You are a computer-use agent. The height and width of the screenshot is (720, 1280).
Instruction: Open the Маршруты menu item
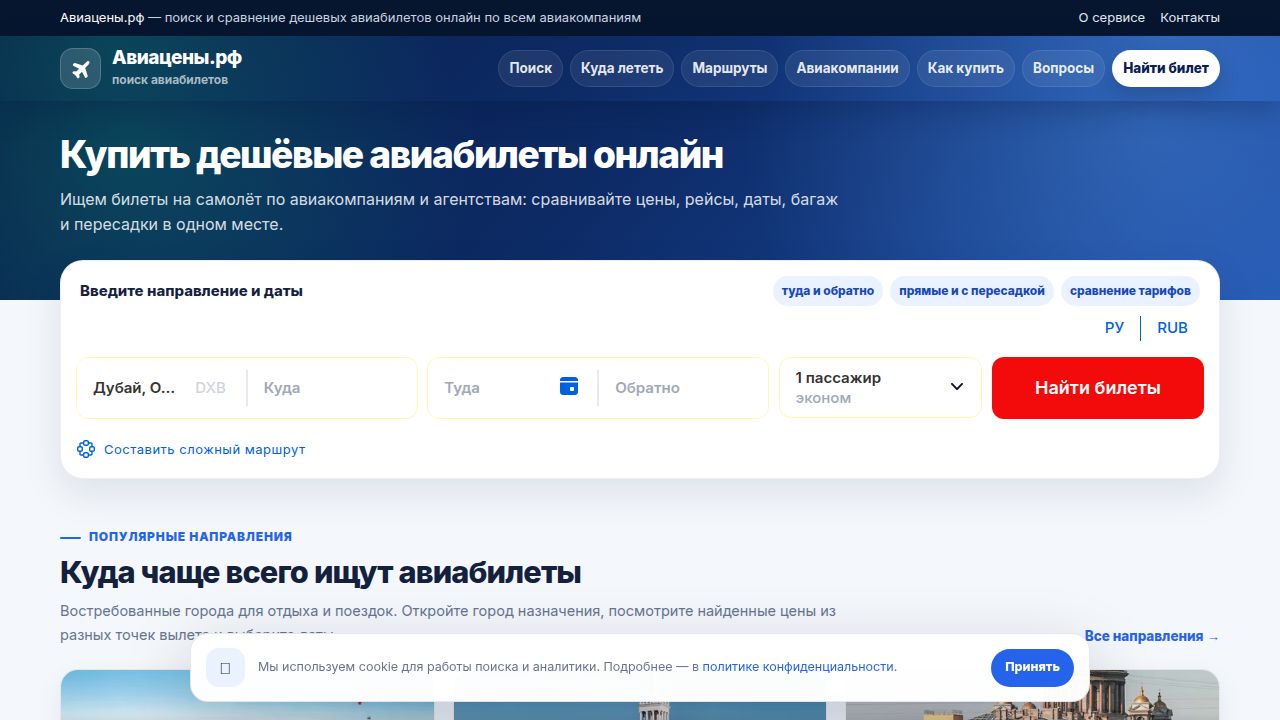(x=730, y=68)
